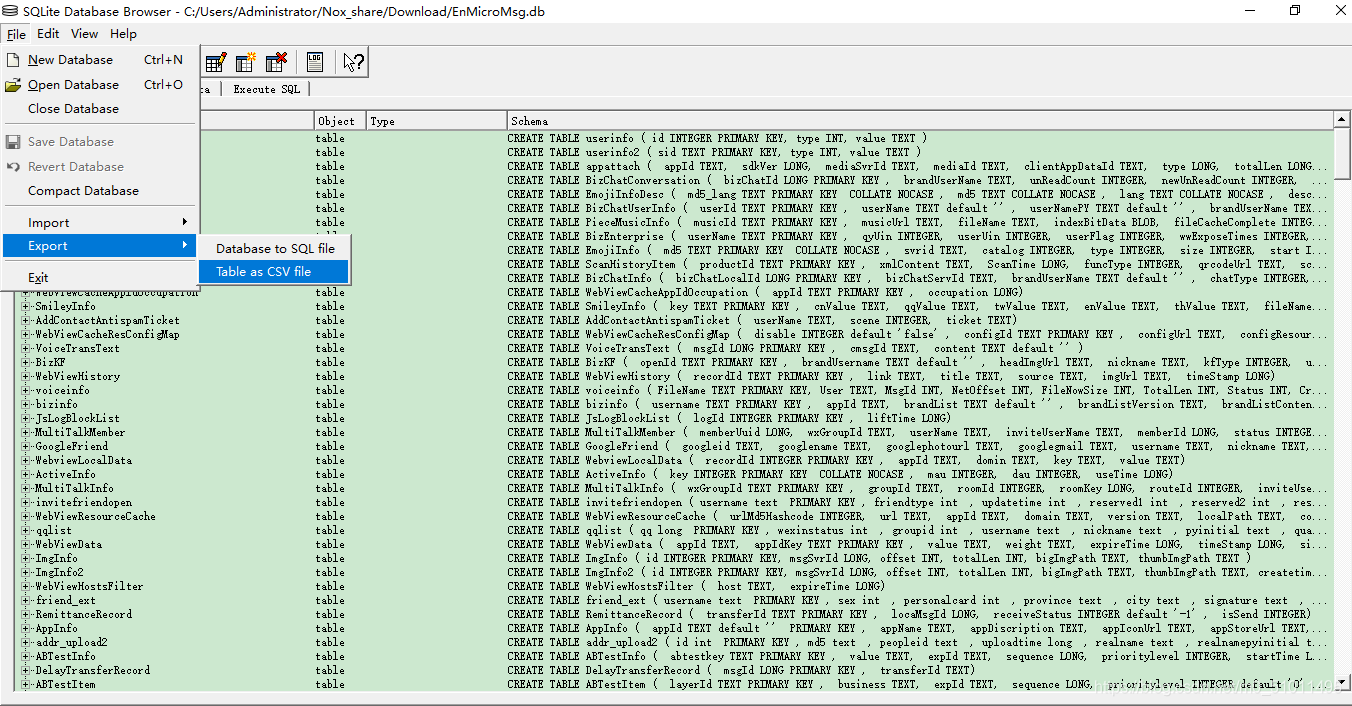This screenshot has height=706, width=1352.
Task: Click the Modify Table pencil toolbar icon
Action: (x=215, y=62)
